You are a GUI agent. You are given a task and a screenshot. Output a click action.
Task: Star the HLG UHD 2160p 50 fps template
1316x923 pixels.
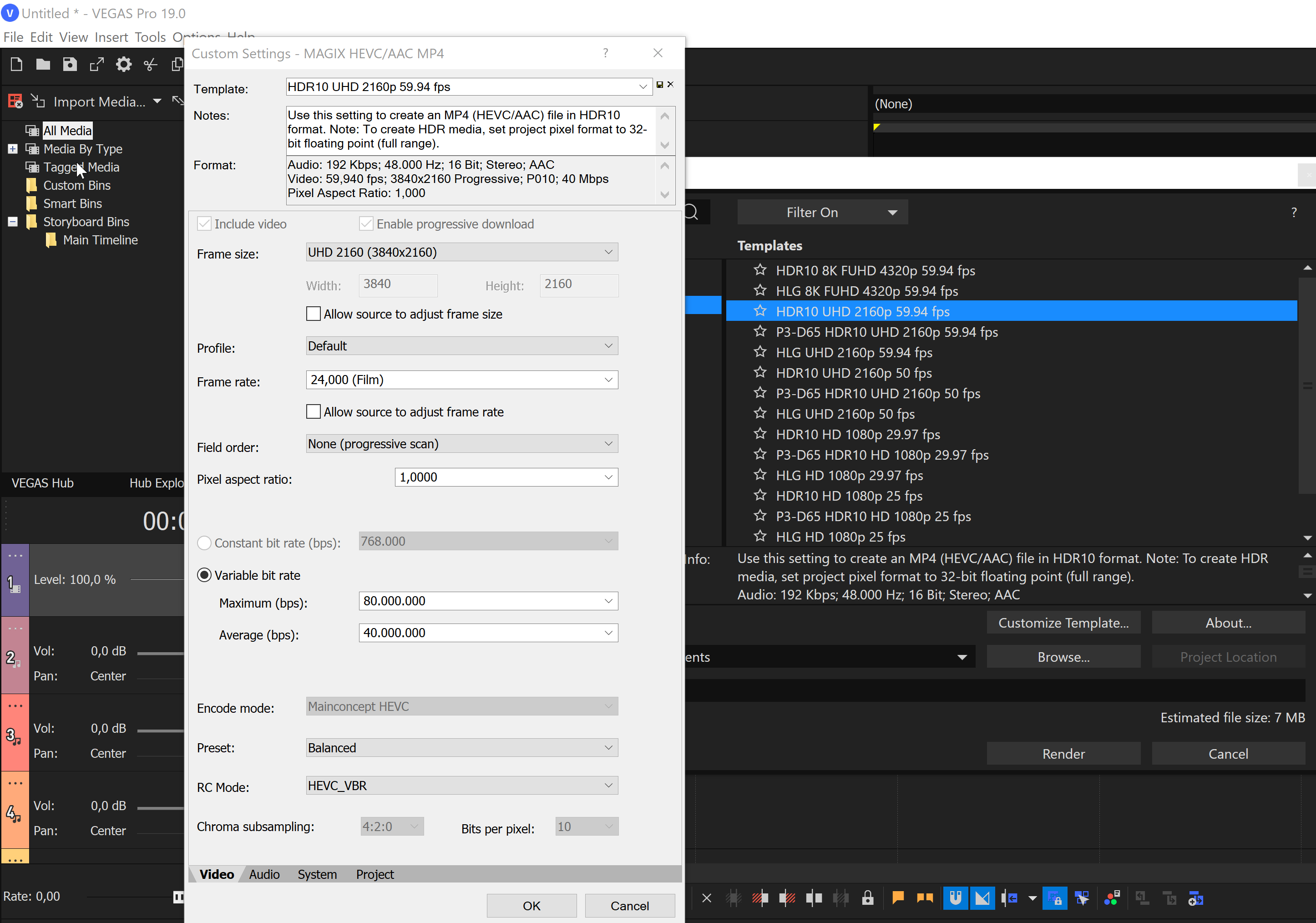[x=760, y=413]
